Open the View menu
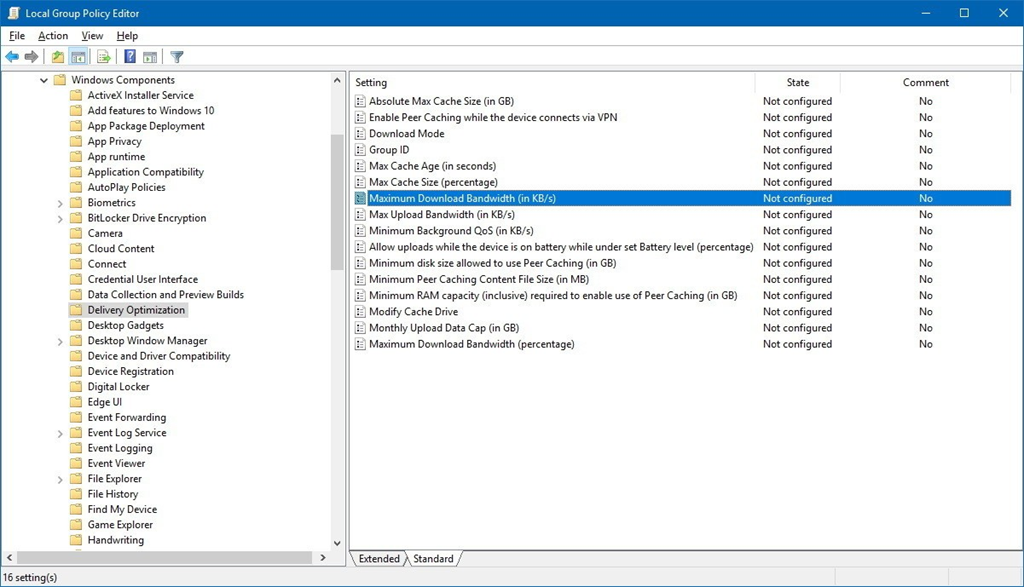This screenshot has height=587, width=1024. click(92, 36)
